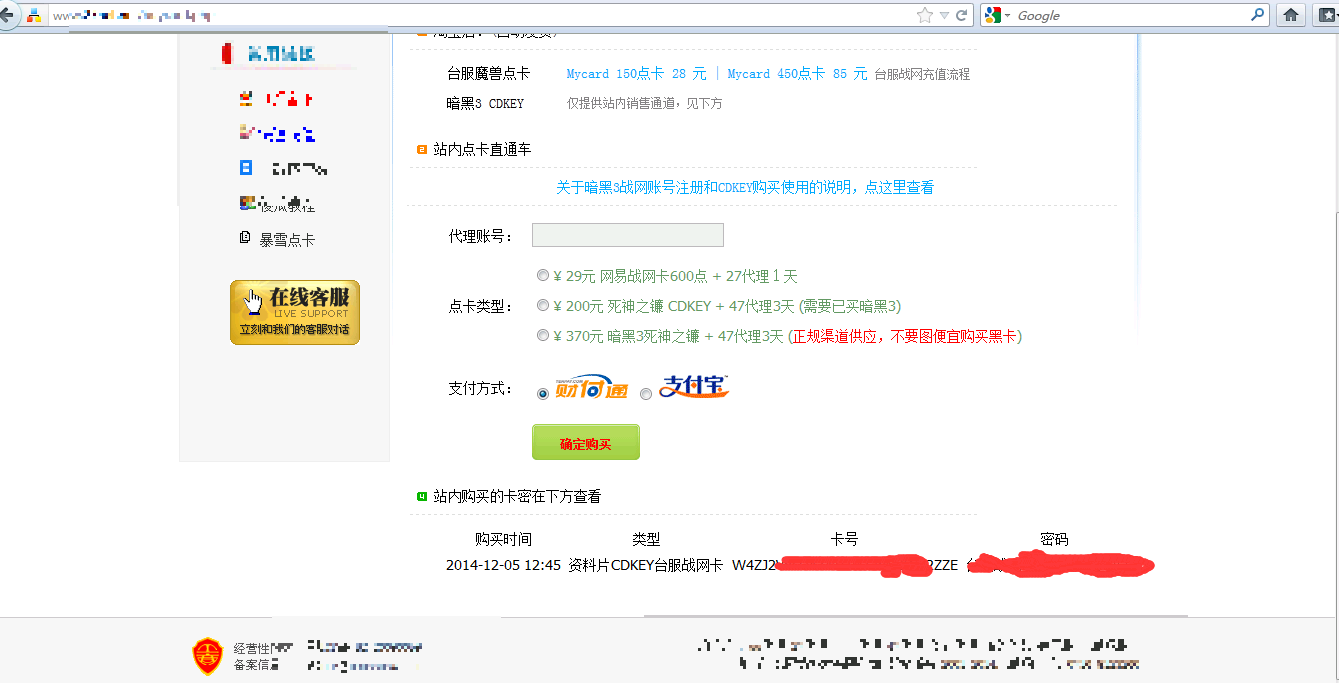Click the 站内点卡直通车 section heading

482,149
